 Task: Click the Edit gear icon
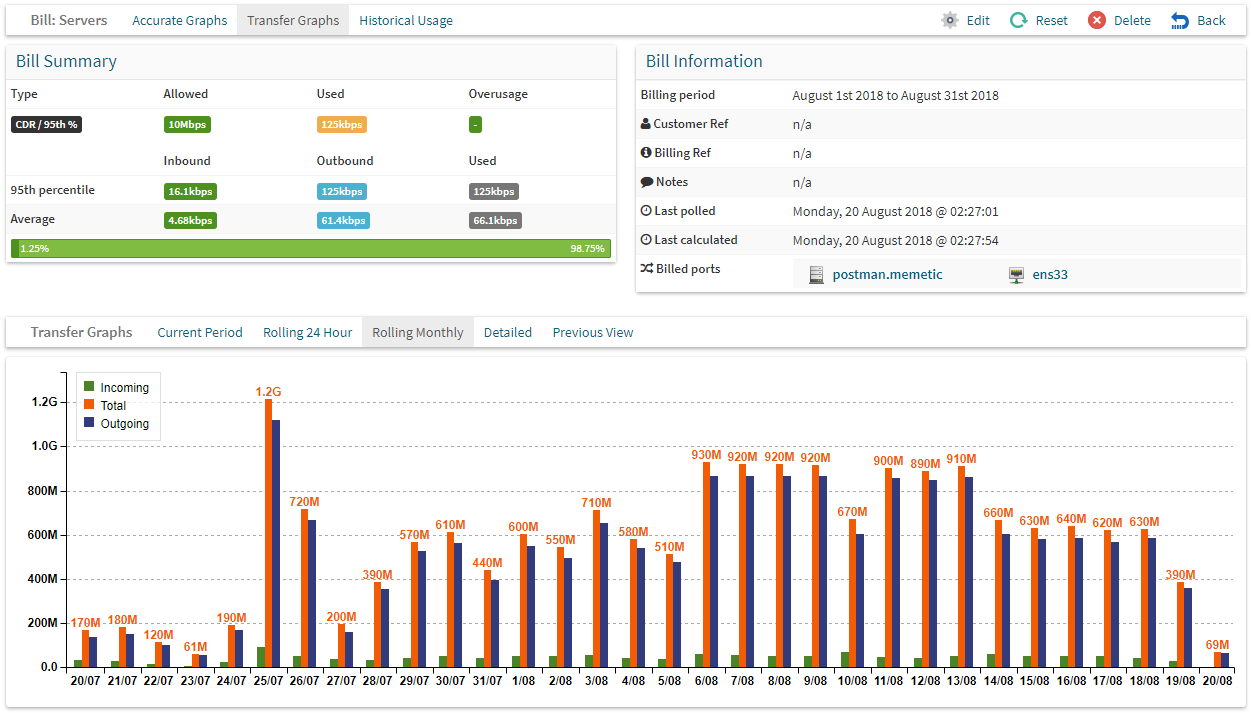(949, 20)
